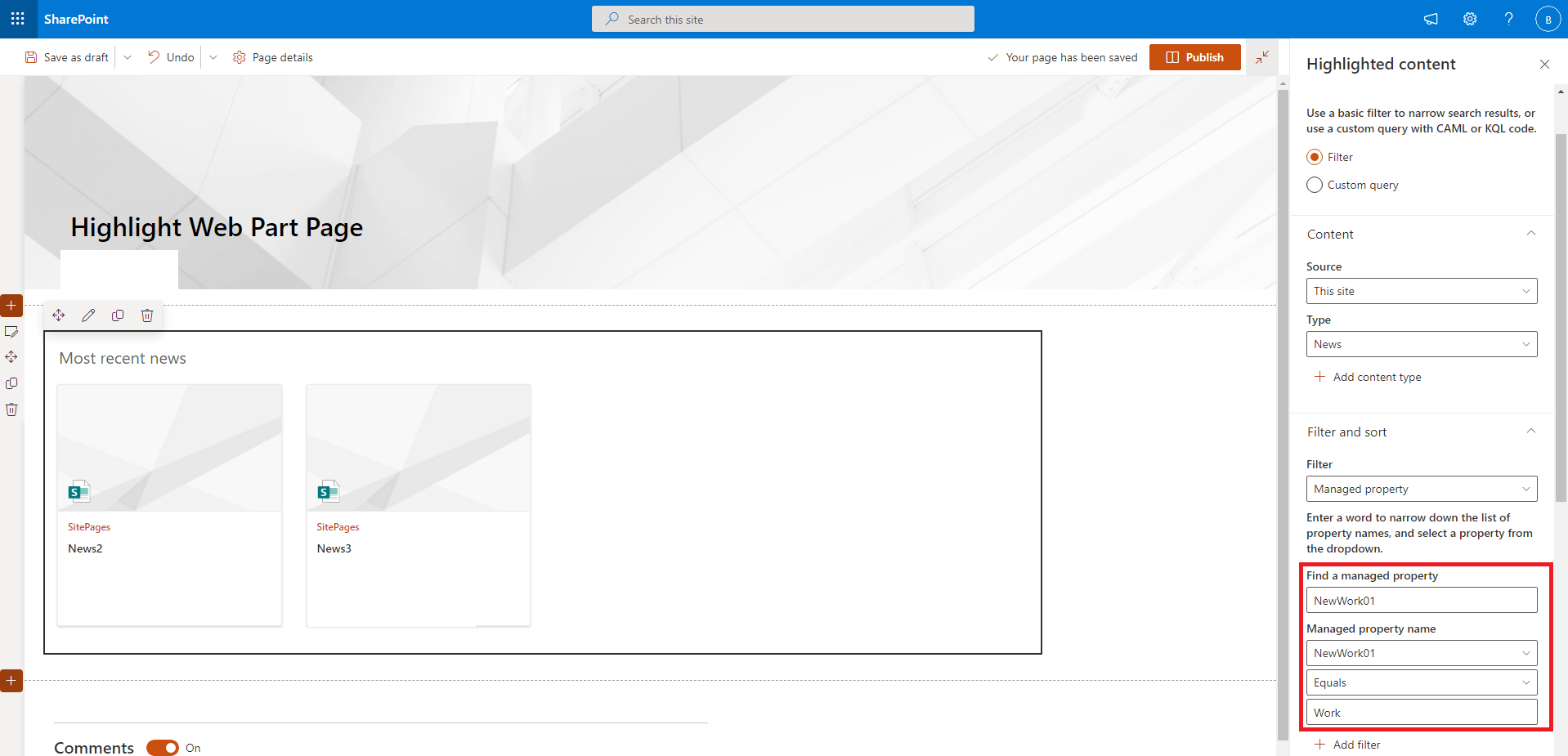Open the Settings gear

(x=1470, y=19)
